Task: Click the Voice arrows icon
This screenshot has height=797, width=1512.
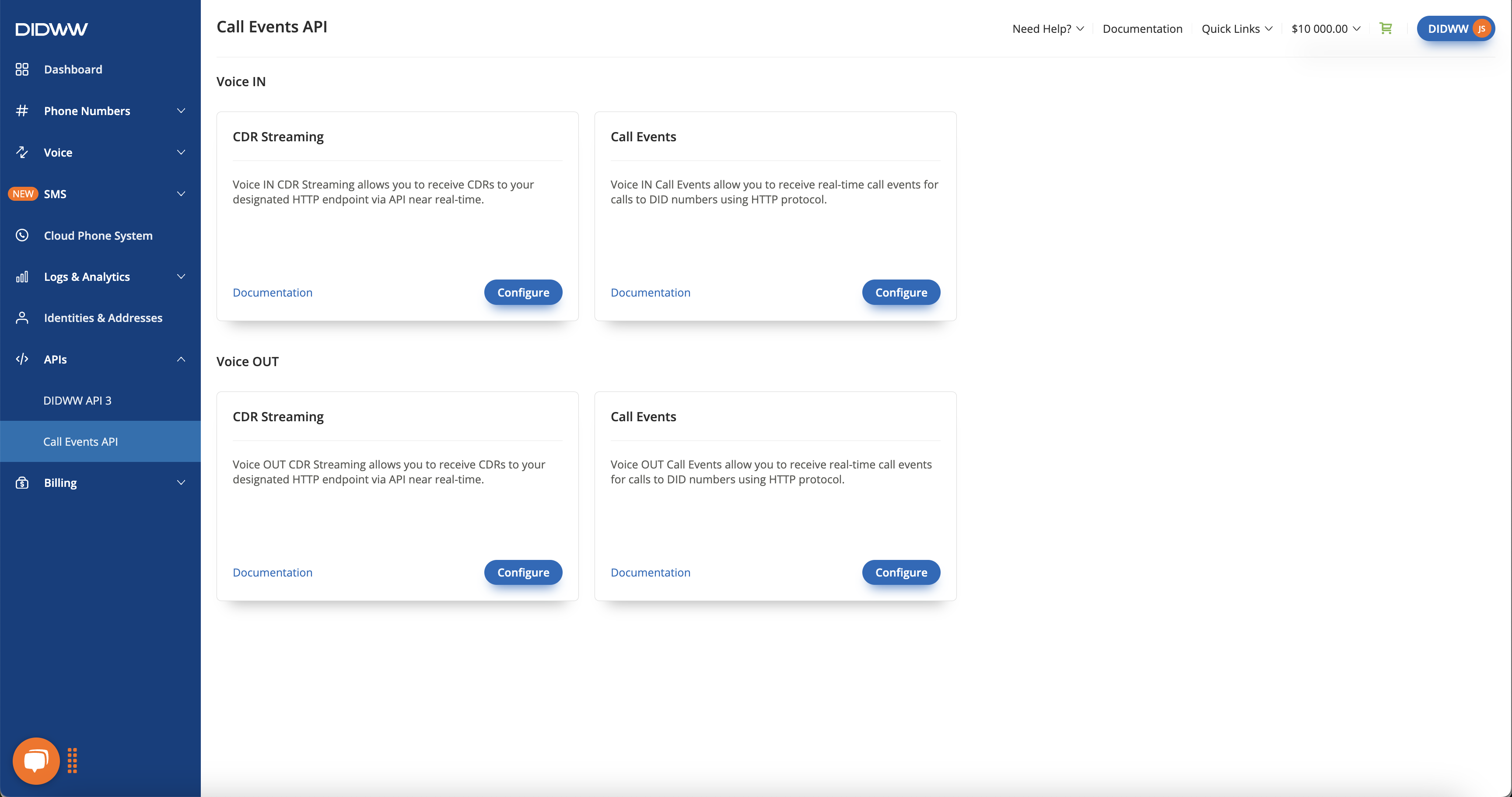Action: 22,152
